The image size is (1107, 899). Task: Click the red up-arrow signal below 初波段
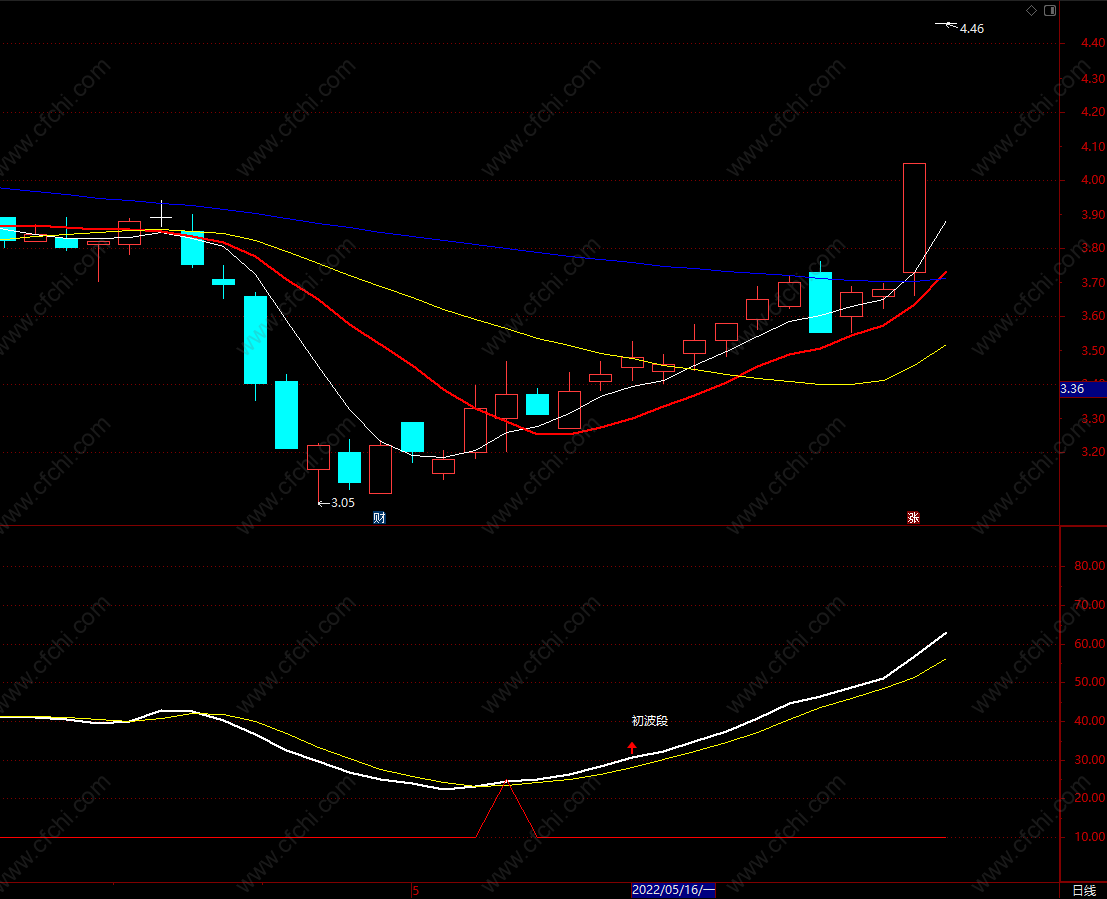pos(632,747)
